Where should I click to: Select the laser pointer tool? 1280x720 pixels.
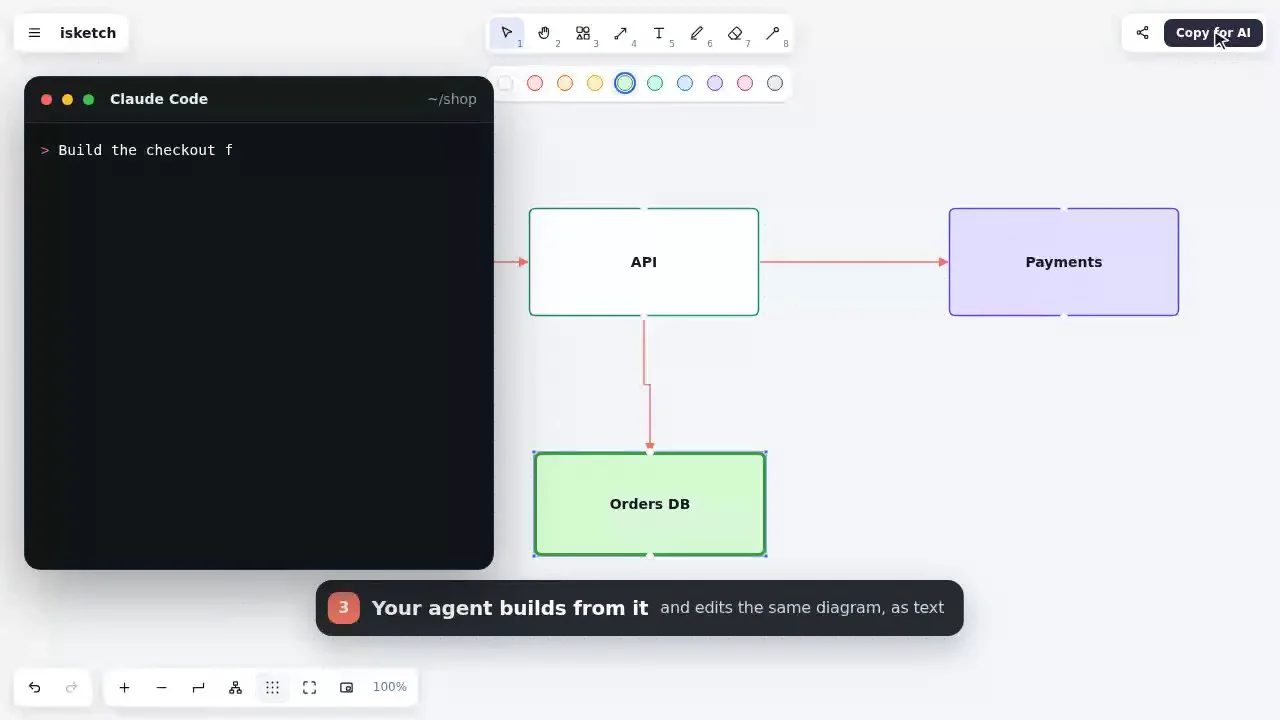(773, 33)
